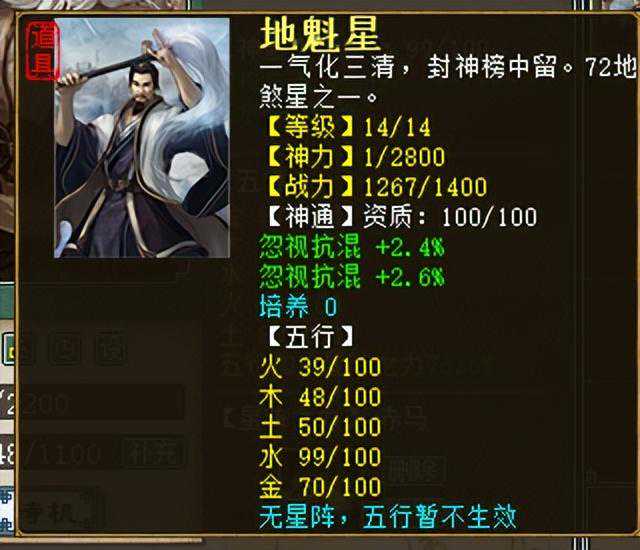
Task: Click the 地魁星 title text
Action: click(320, 35)
